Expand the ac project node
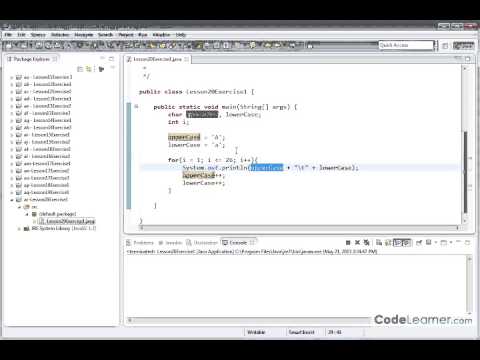 pos(12,92)
